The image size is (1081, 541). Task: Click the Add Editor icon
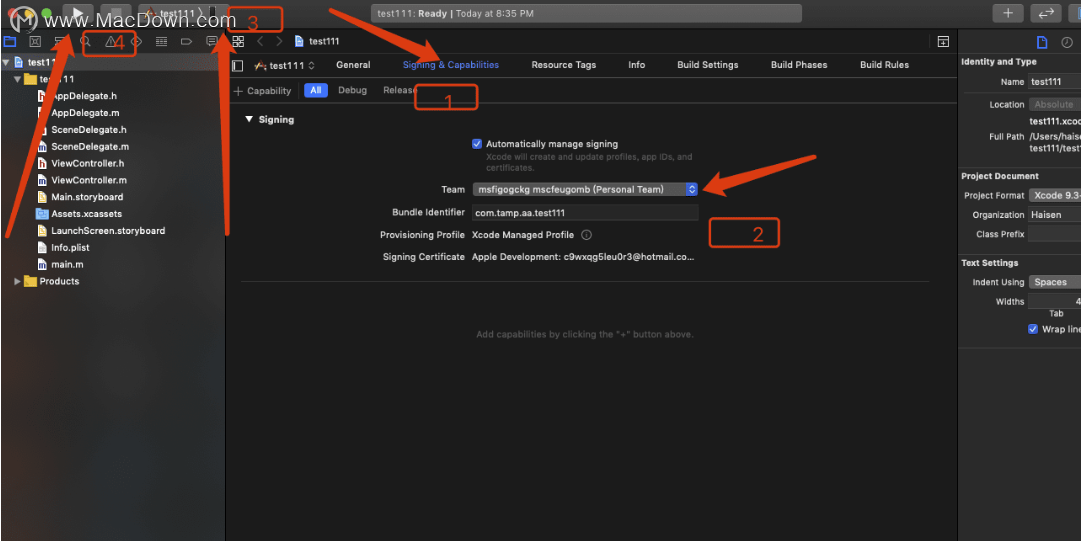(x=943, y=41)
